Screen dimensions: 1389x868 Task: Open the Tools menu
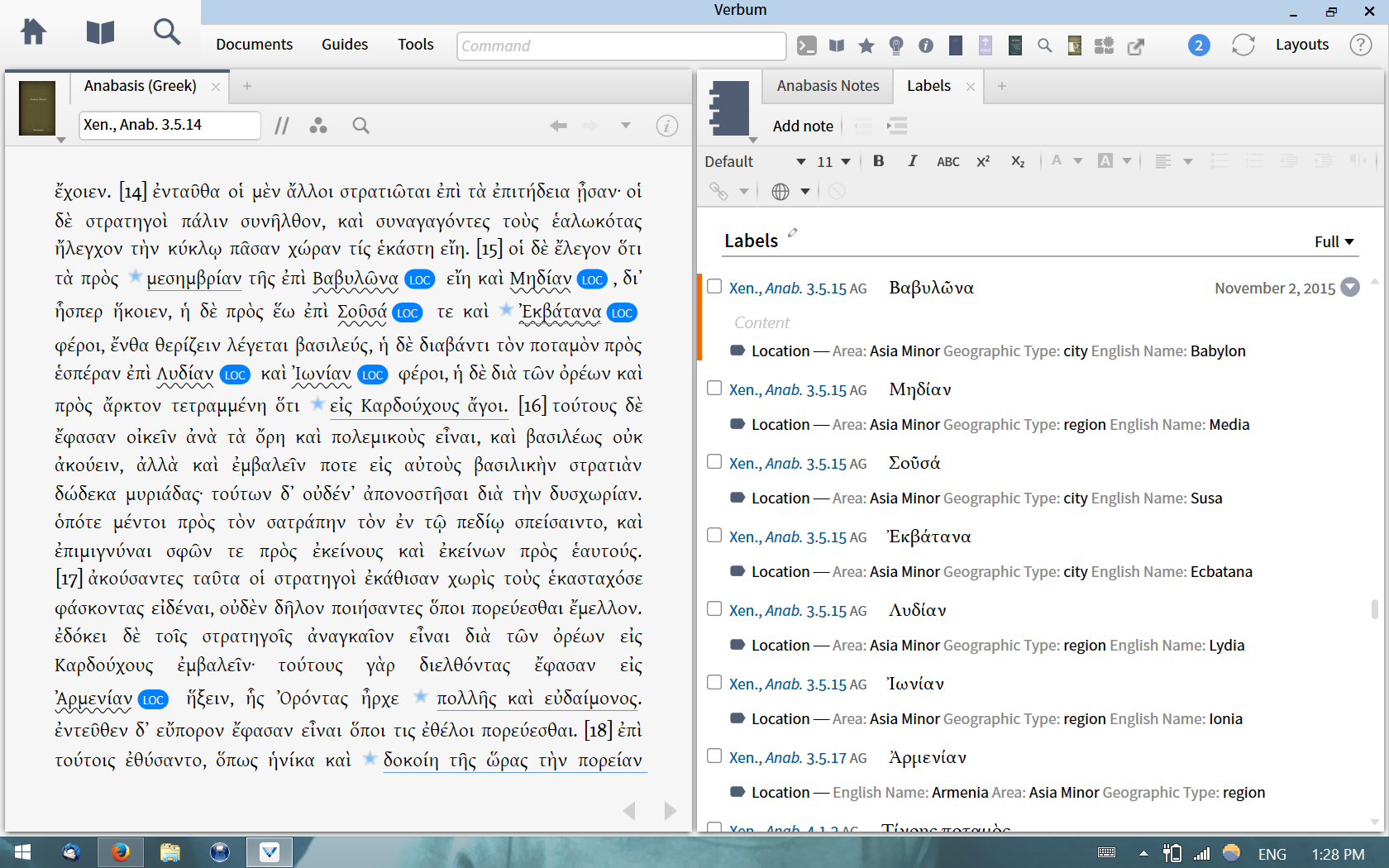[416, 45]
